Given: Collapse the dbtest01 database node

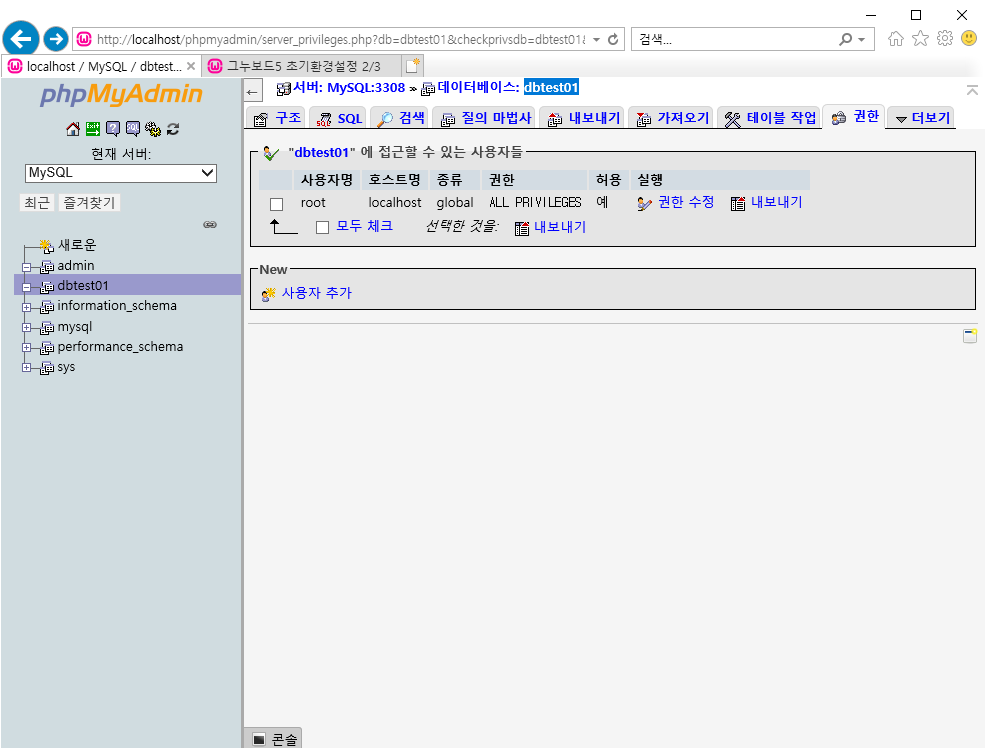Looking at the screenshot, I should pos(26,287).
